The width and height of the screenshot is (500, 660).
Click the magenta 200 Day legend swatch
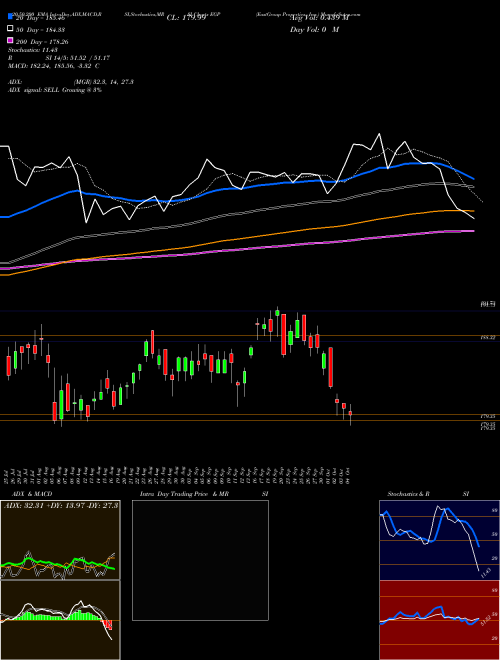click(10, 41)
